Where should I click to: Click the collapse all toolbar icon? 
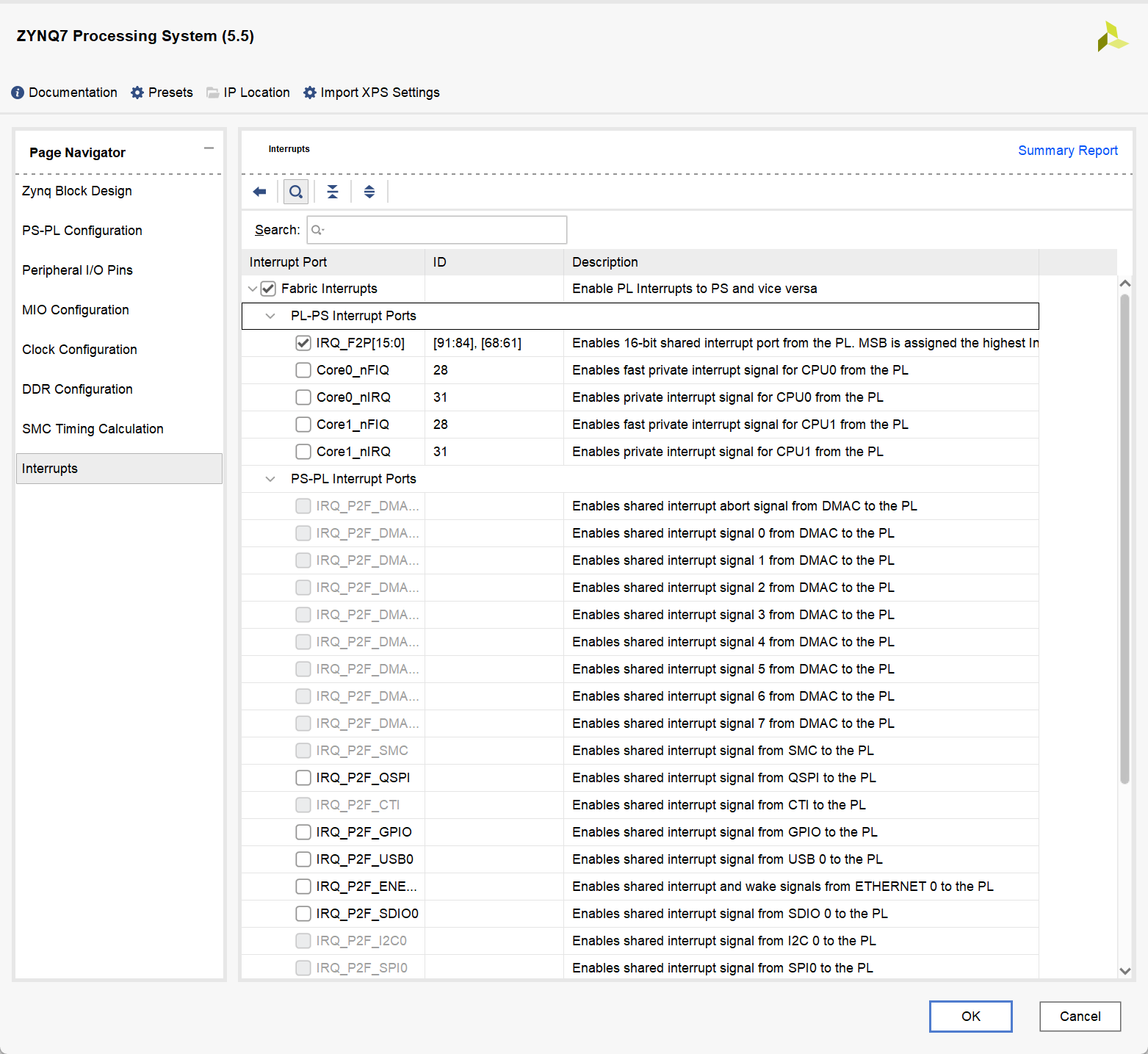pos(333,192)
